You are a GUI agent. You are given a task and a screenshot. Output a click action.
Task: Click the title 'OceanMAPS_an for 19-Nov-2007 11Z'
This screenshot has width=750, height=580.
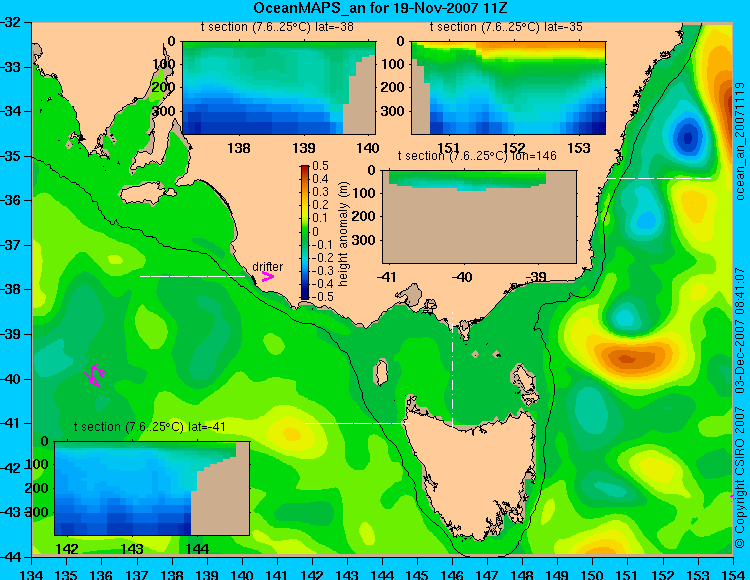[x=380, y=8]
